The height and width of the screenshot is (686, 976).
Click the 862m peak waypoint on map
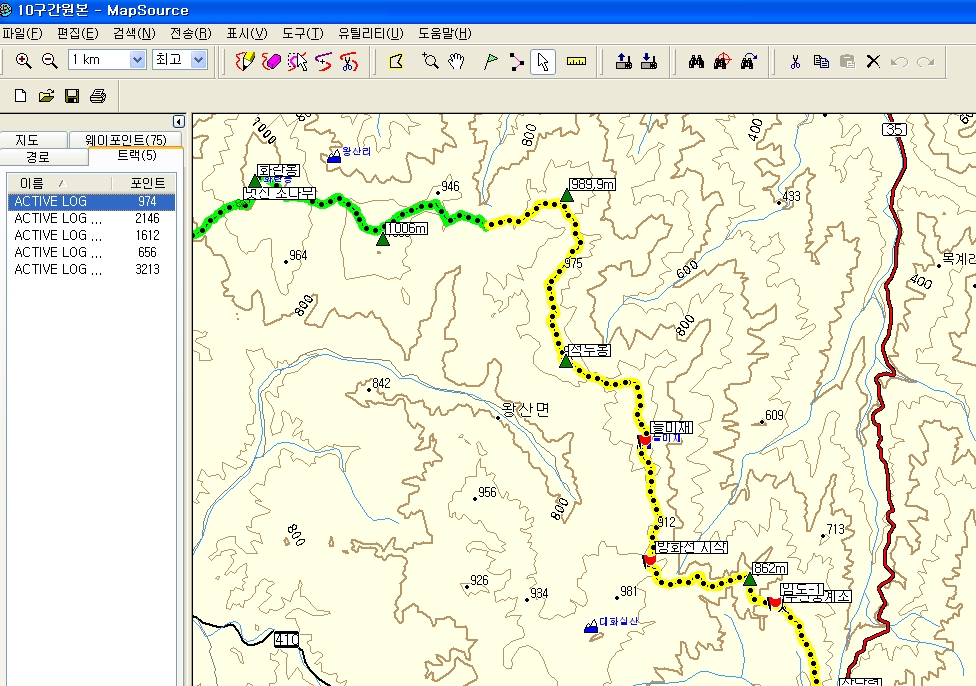(x=750, y=580)
